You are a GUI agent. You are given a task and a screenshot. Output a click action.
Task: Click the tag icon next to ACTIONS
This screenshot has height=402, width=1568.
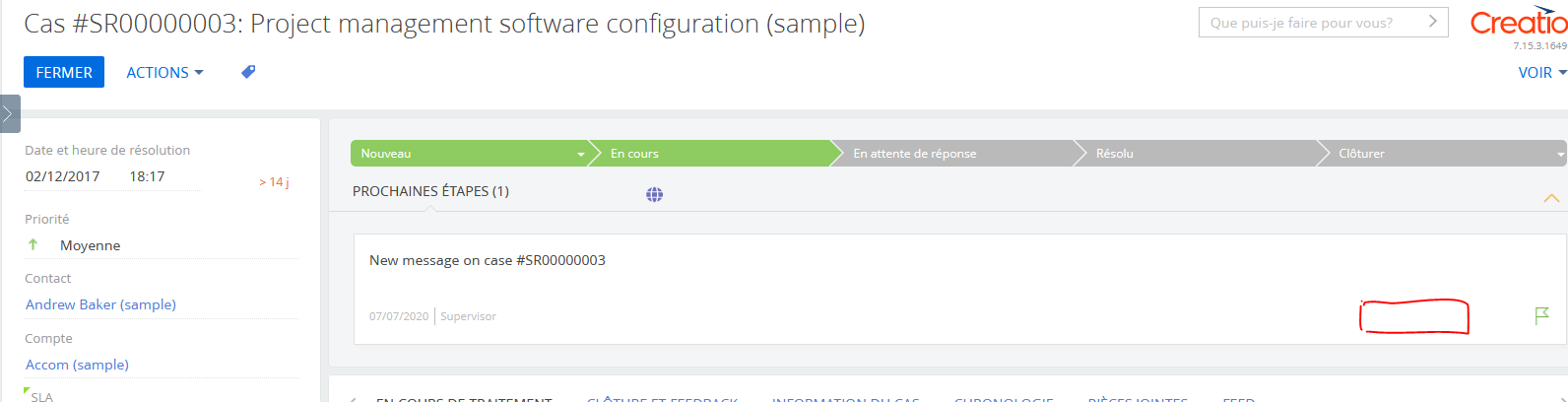point(248,72)
